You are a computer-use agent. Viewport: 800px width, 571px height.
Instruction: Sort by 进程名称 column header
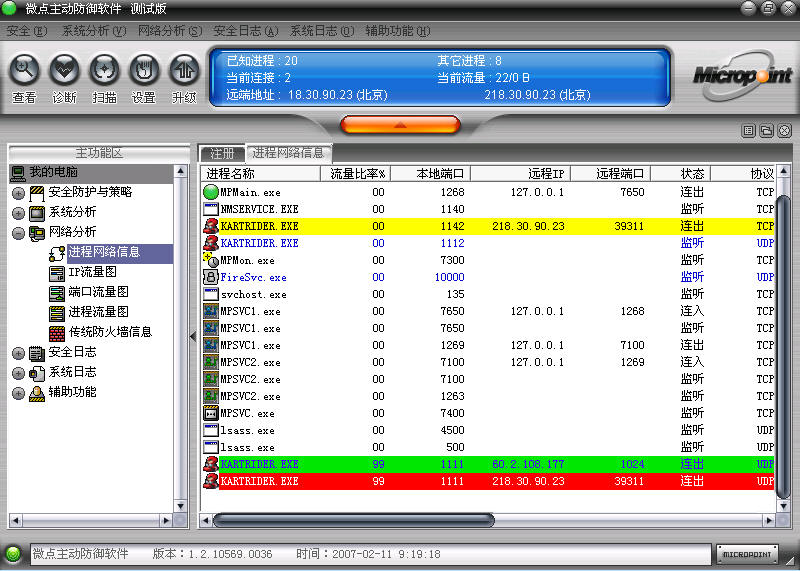pyautogui.click(x=260, y=173)
